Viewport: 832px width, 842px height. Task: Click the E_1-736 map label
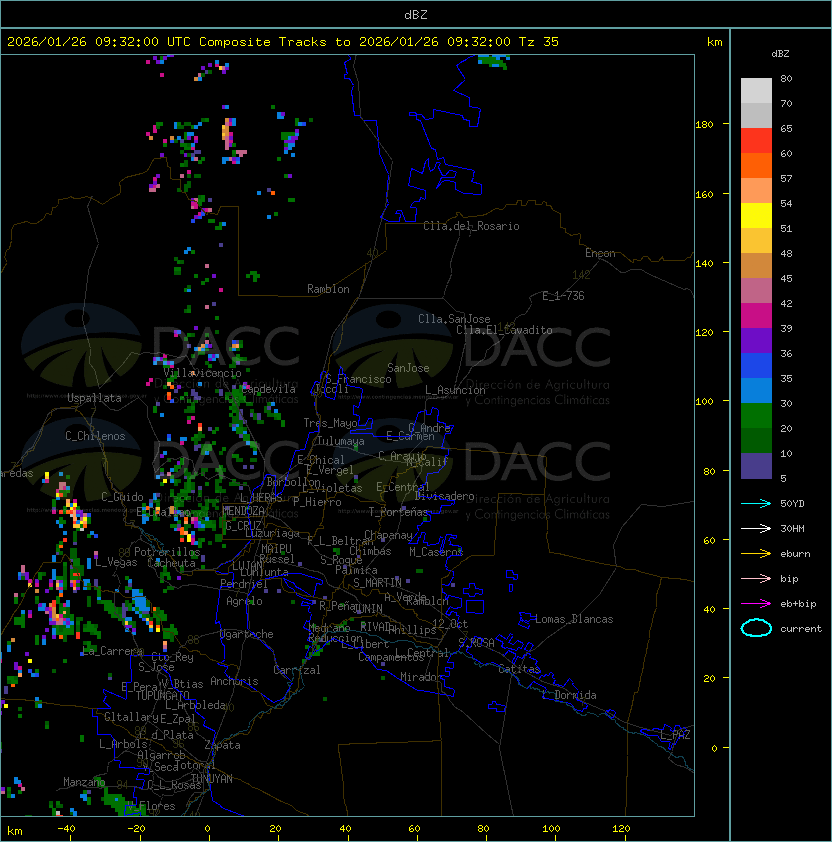point(563,296)
